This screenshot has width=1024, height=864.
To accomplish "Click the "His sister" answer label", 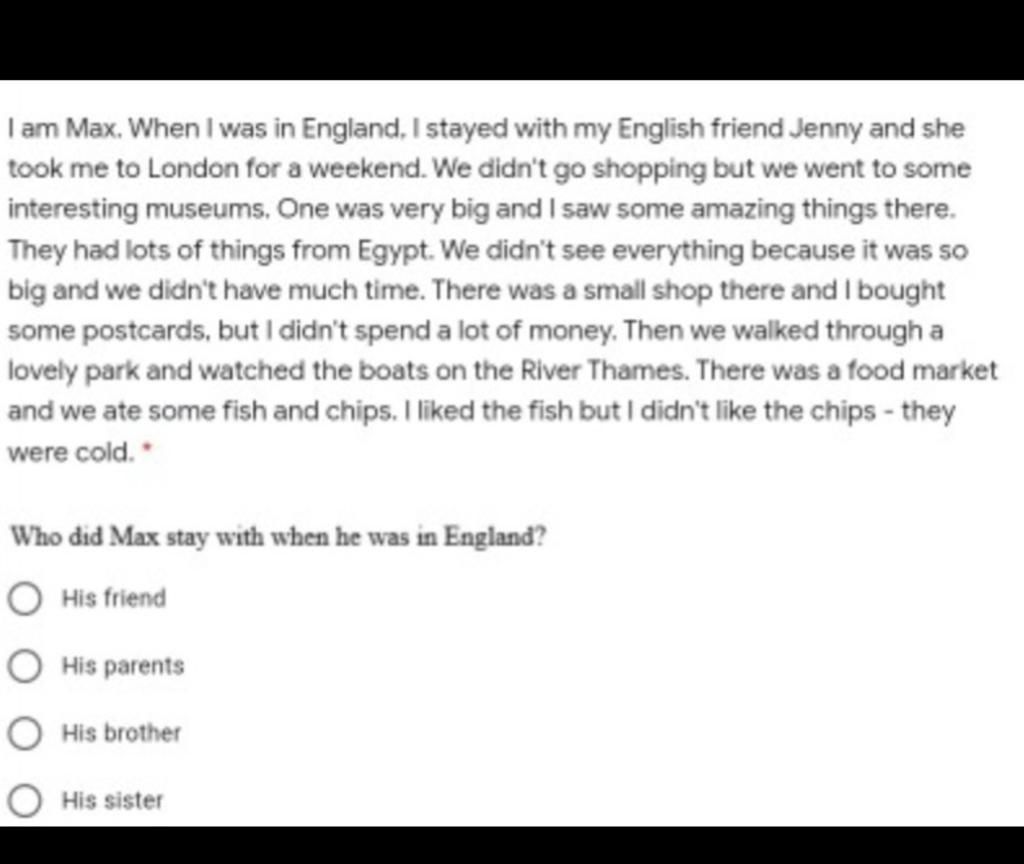I will coord(112,801).
